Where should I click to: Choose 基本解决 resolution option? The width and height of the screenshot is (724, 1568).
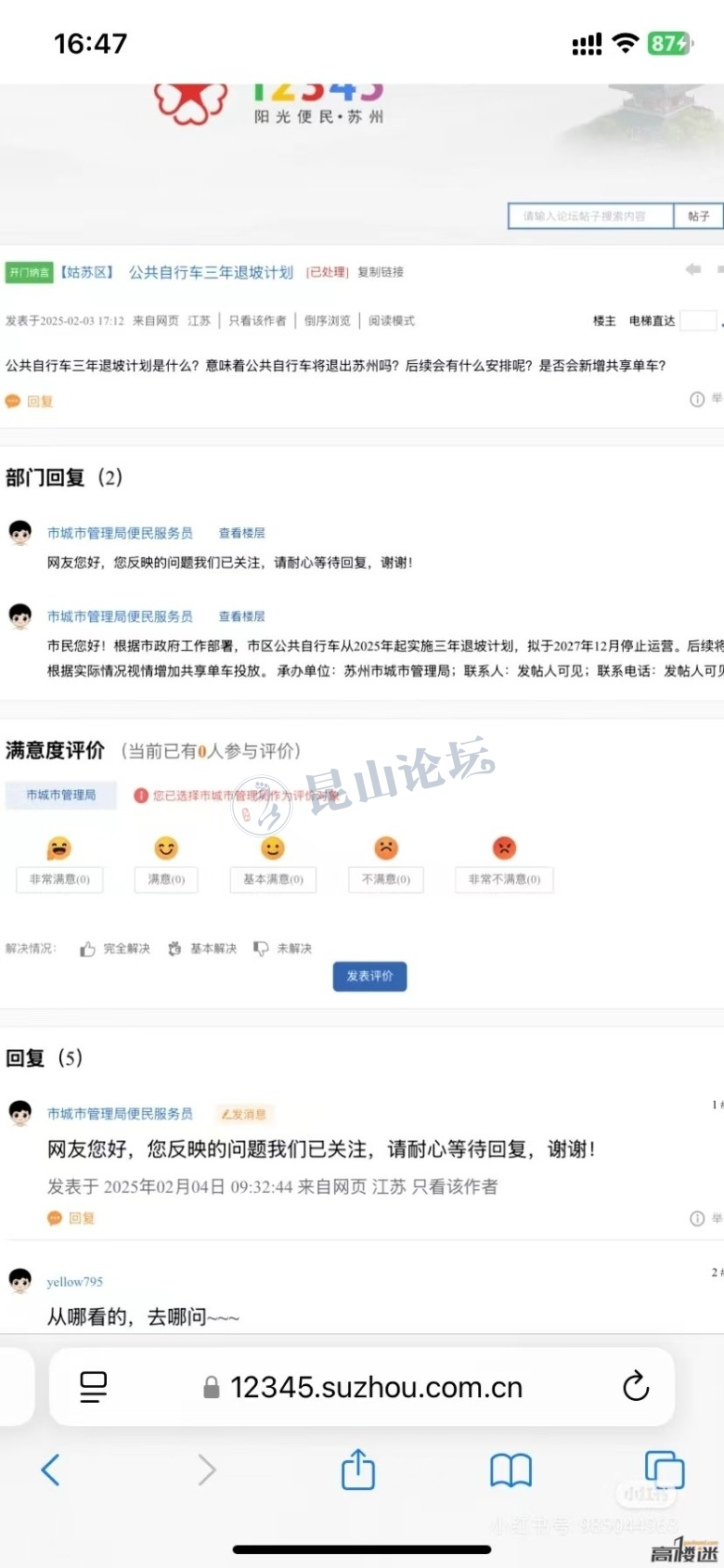(202, 949)
